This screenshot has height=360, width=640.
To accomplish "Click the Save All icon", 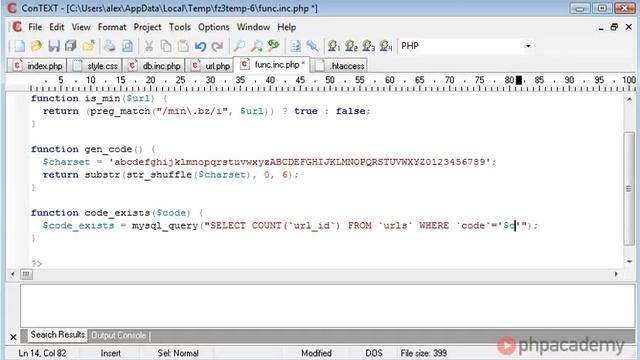I will 71,46.
